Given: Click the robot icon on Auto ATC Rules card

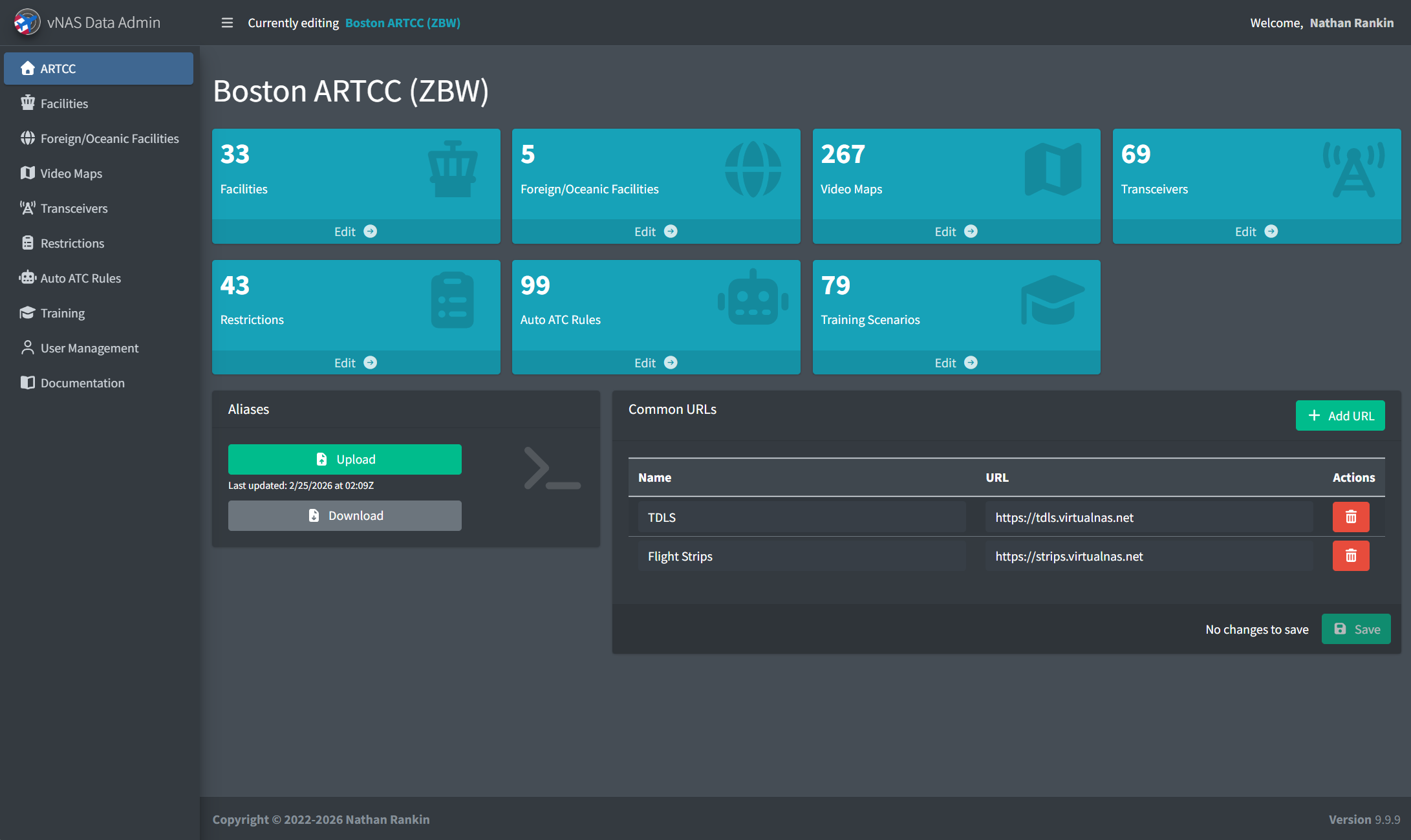Looking at the screenshot, I should pos(753,297).
